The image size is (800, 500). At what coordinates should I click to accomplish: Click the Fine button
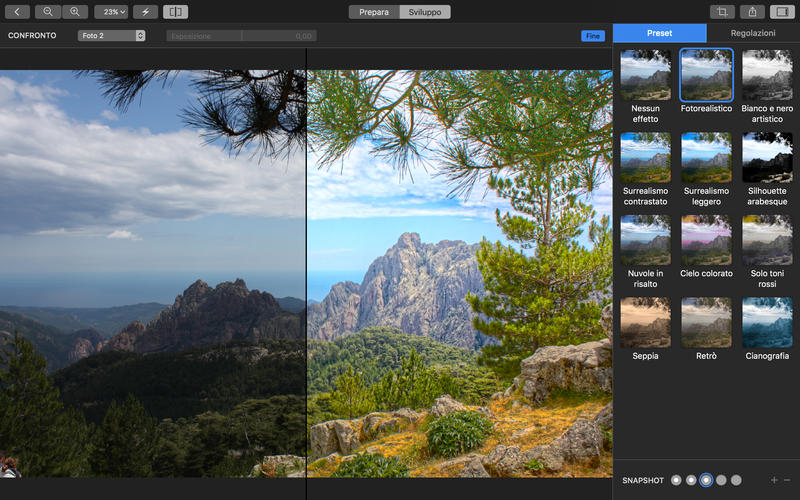(x=593, y=36)
